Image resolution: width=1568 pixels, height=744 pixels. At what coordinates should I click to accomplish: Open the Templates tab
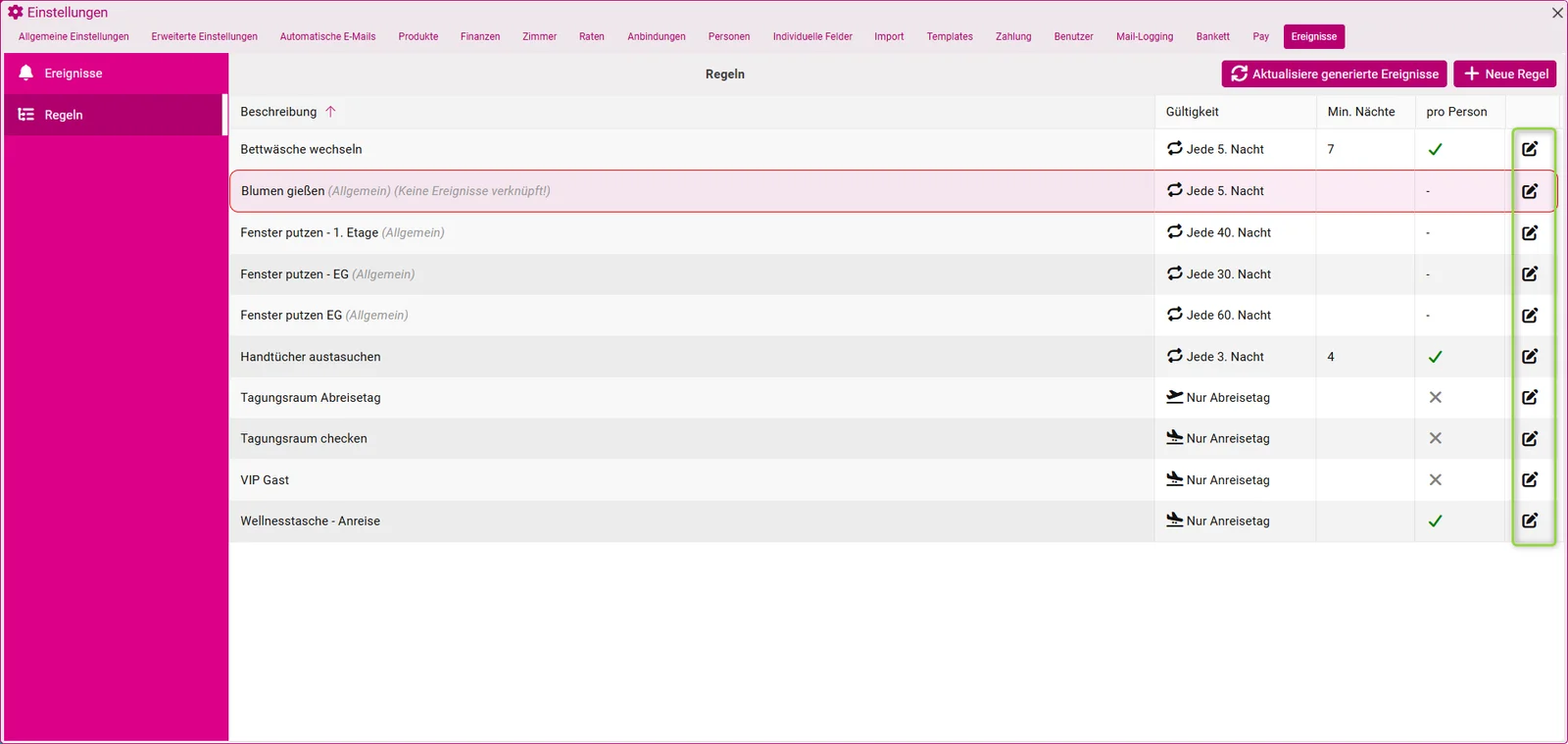pyautogui.click(x=950, y=36)
